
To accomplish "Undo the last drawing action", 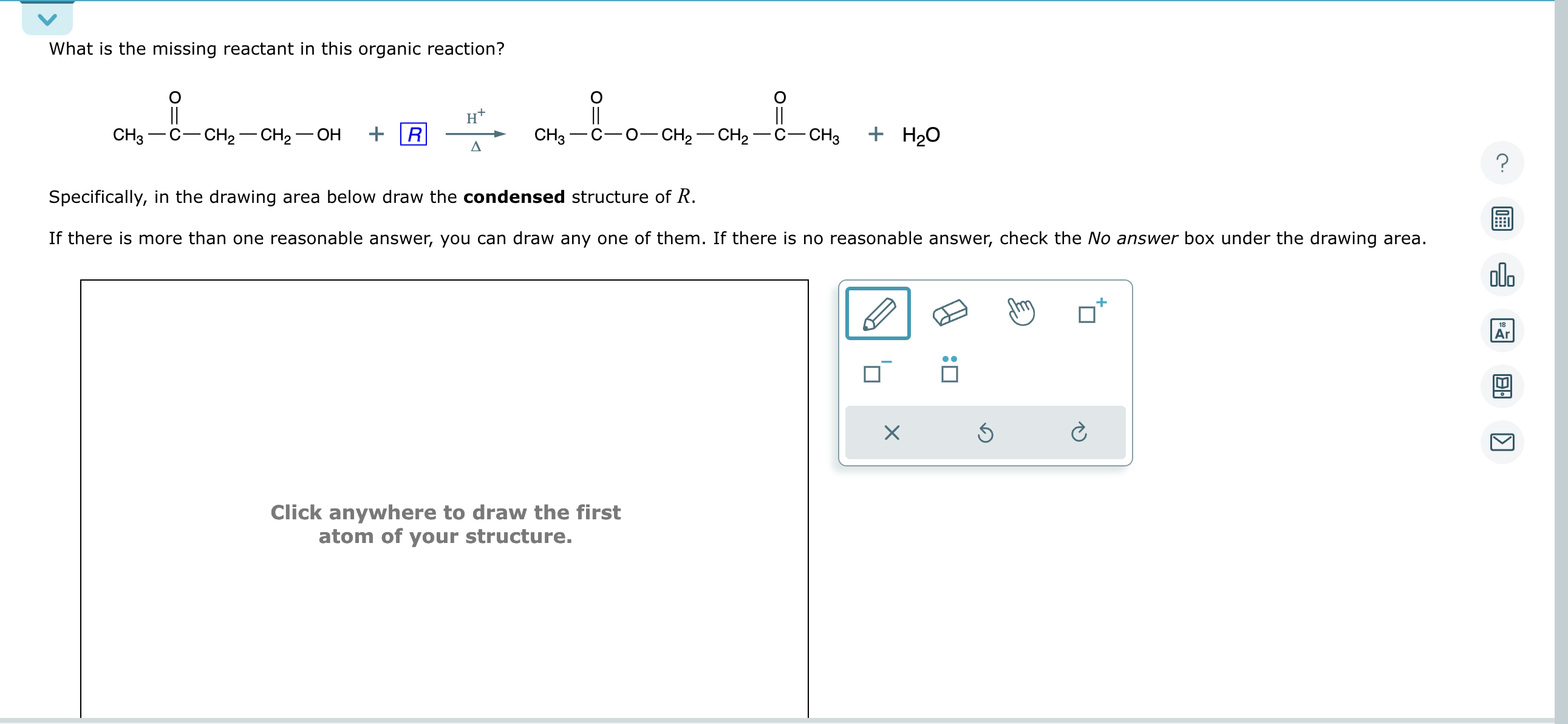I will 985,432.
